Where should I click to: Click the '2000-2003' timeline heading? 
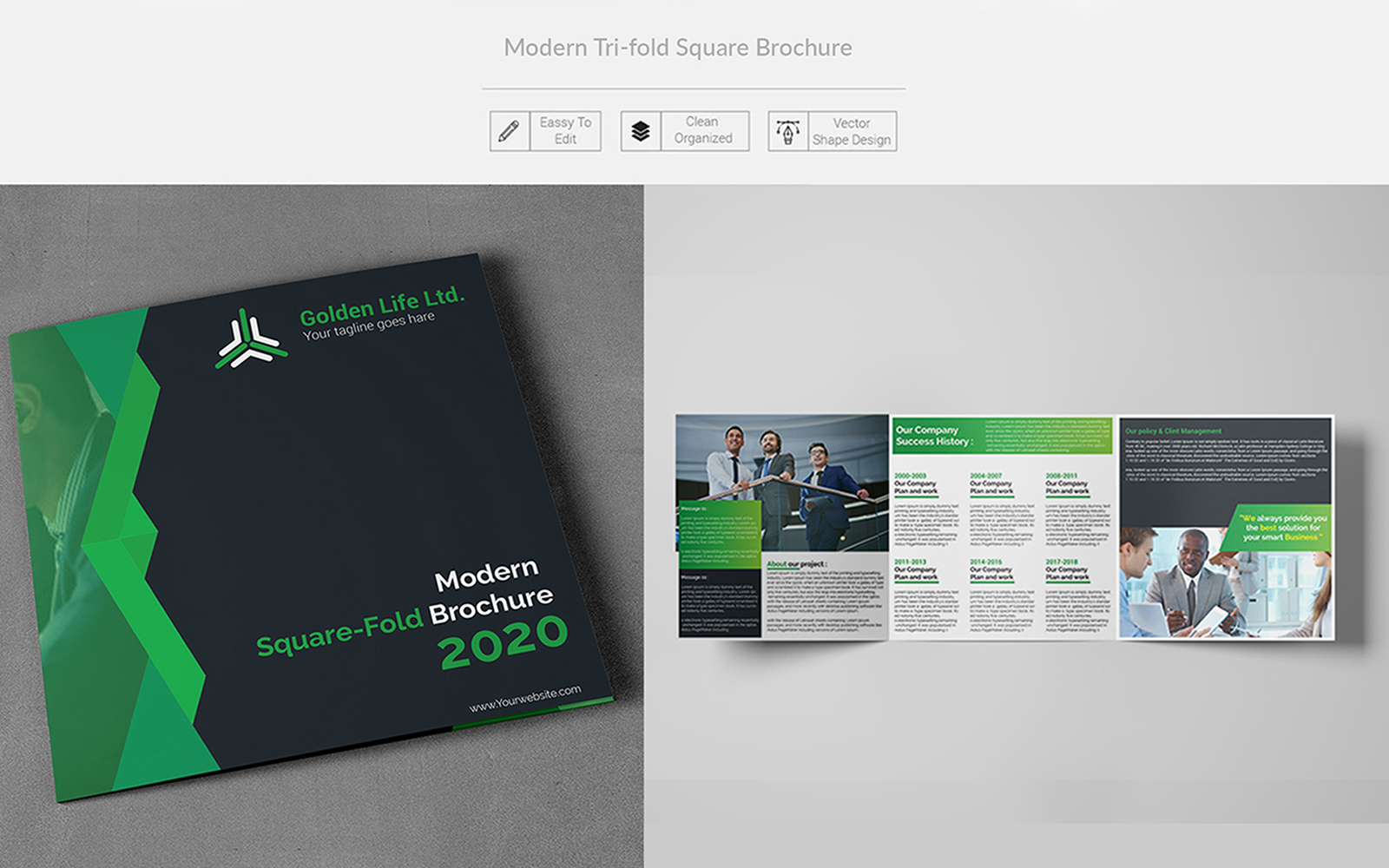(x=911, y=476)
